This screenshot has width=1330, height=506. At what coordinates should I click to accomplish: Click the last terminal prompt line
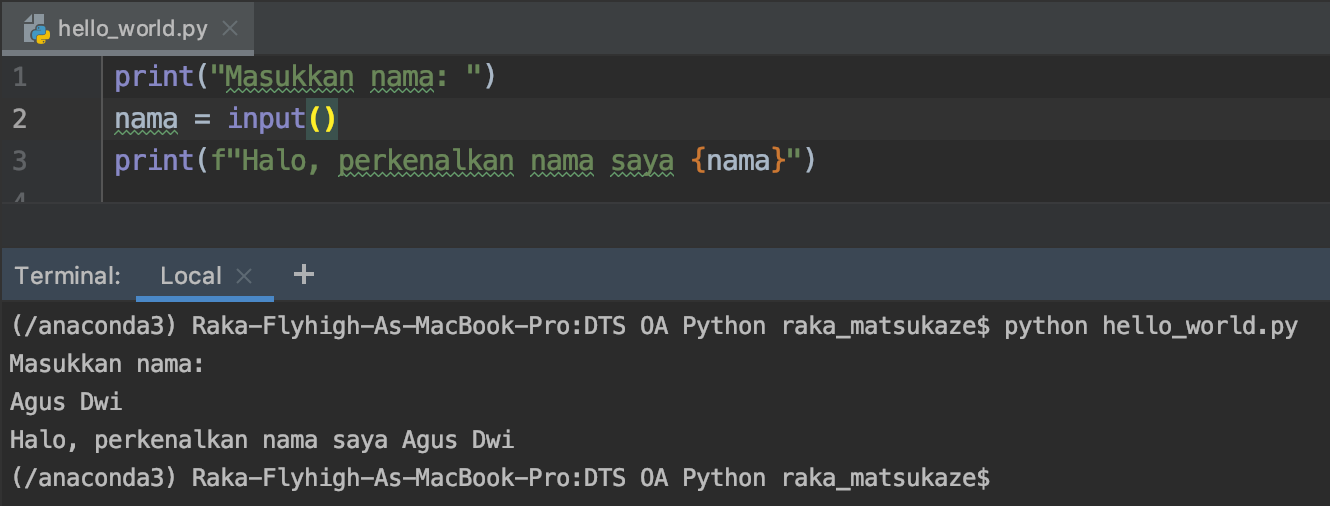coord(500,478)
